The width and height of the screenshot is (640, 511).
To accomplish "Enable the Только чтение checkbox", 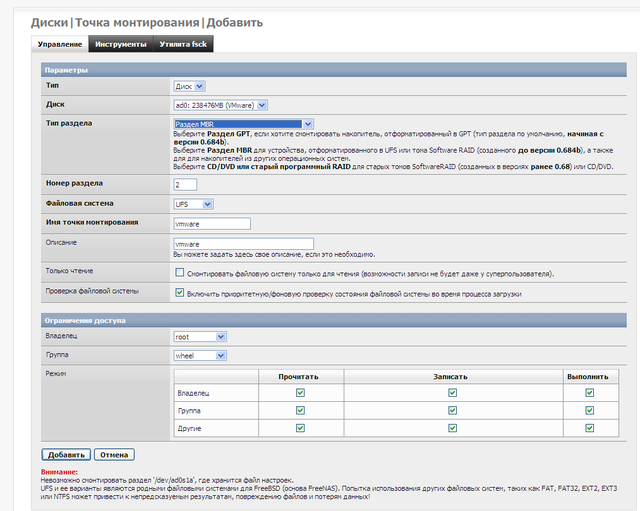I will [x=179, y=272].
